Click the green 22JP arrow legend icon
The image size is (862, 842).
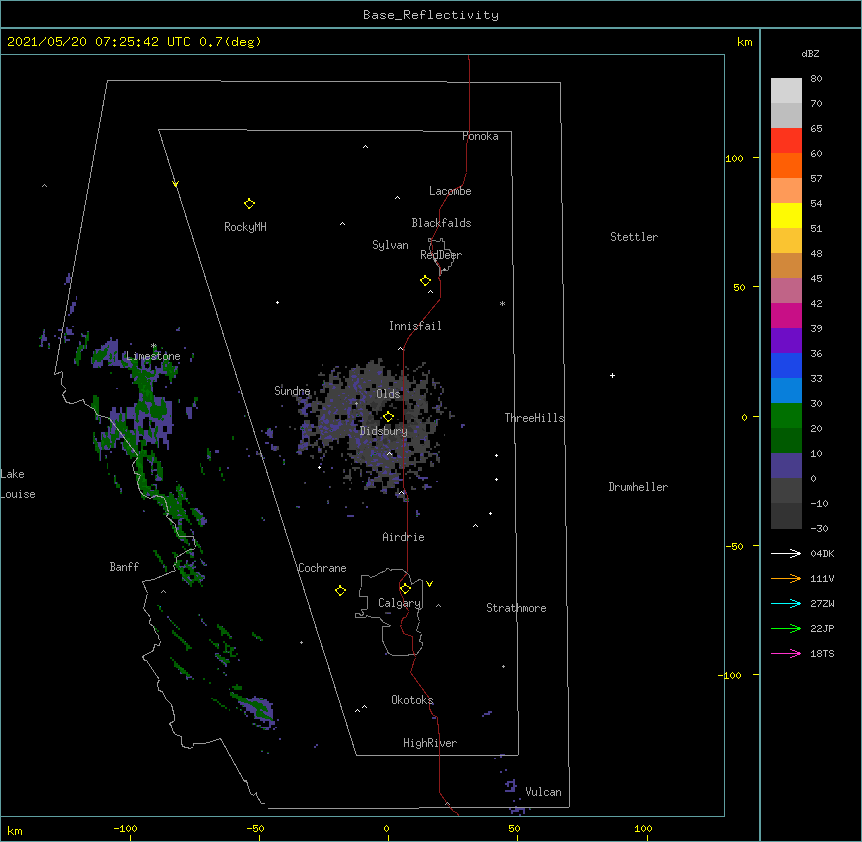pyautogui.click(x=786, y=628)
